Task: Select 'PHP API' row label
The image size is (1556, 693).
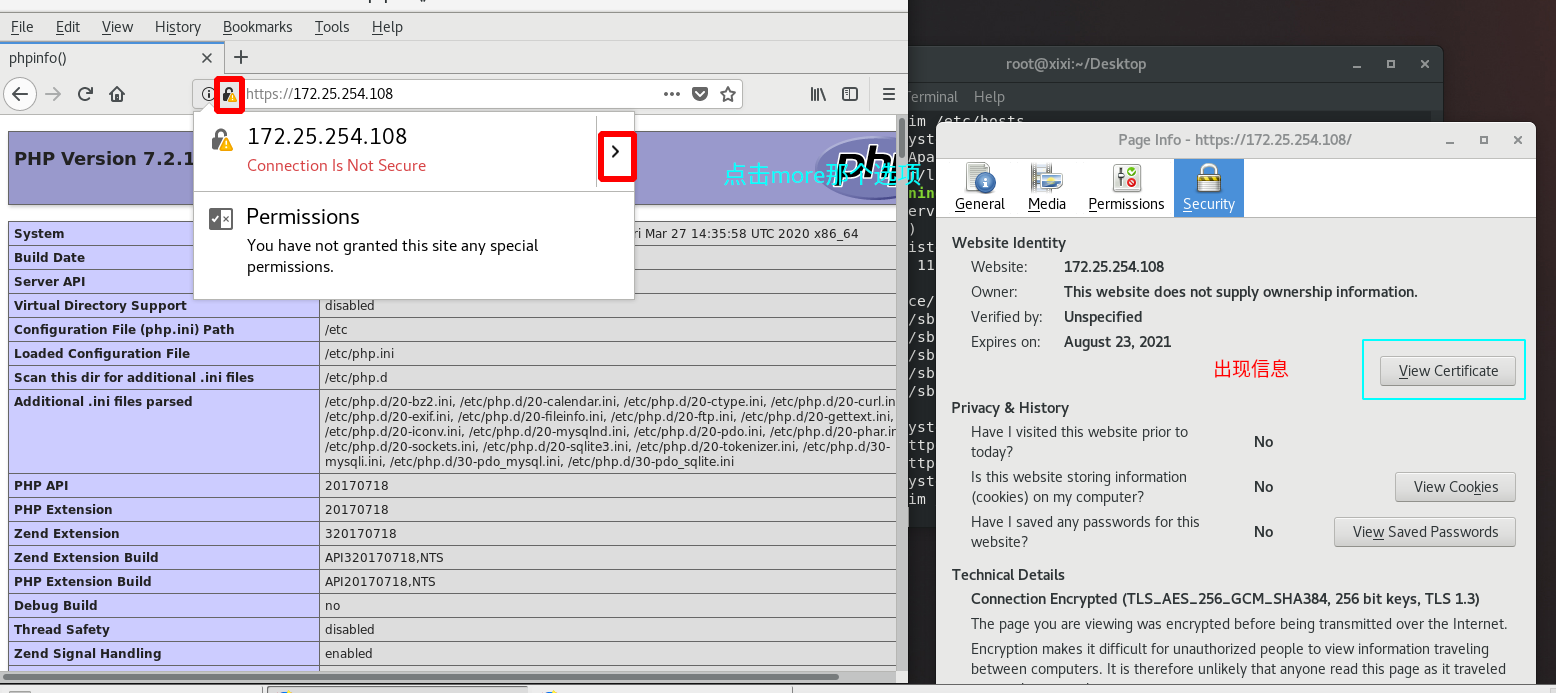Action: 42,485
